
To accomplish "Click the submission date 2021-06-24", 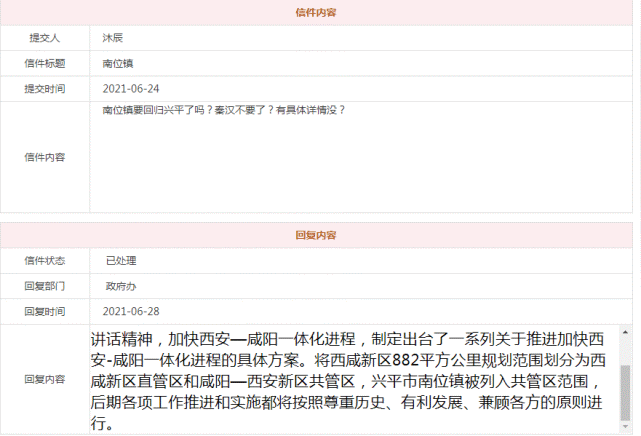I will (131, 89).
